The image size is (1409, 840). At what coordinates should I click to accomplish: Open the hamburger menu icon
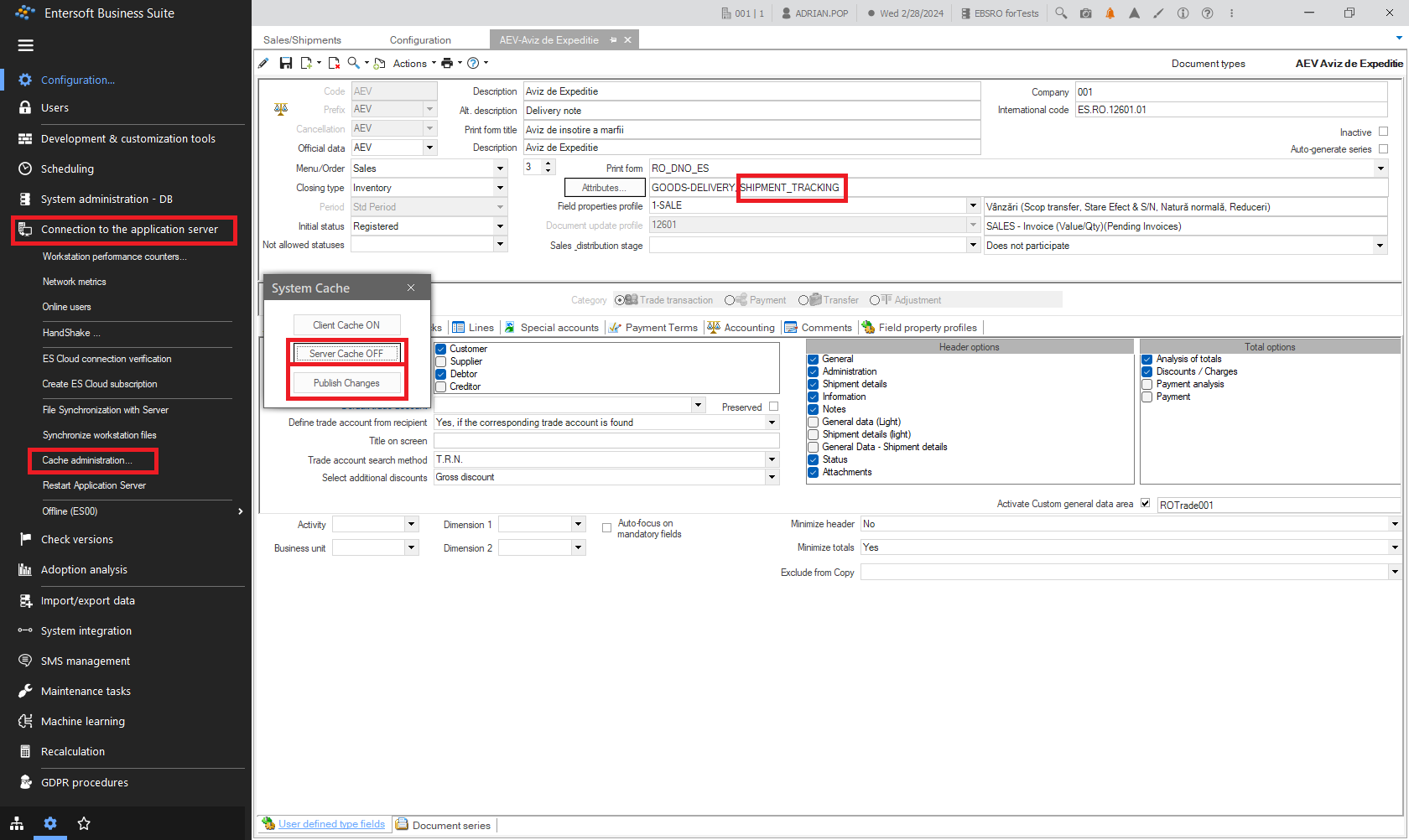pyautogui.click(x=26, y=45)
